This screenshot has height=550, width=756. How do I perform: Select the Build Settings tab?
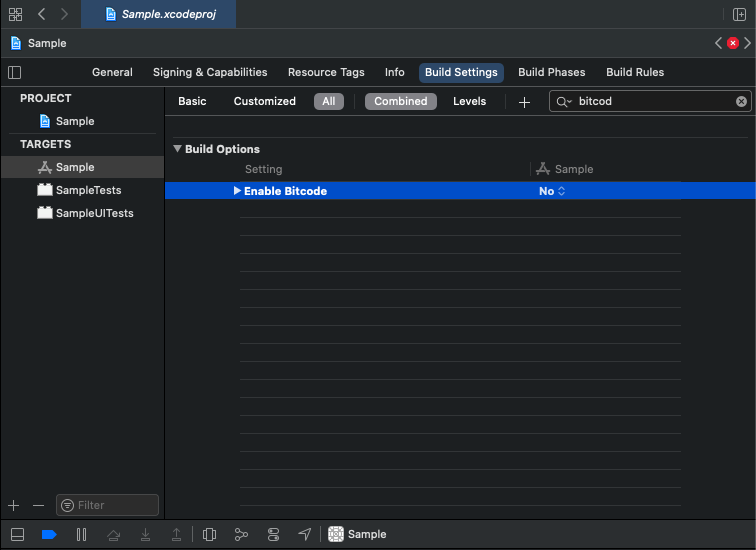click(x=461, y=72)
